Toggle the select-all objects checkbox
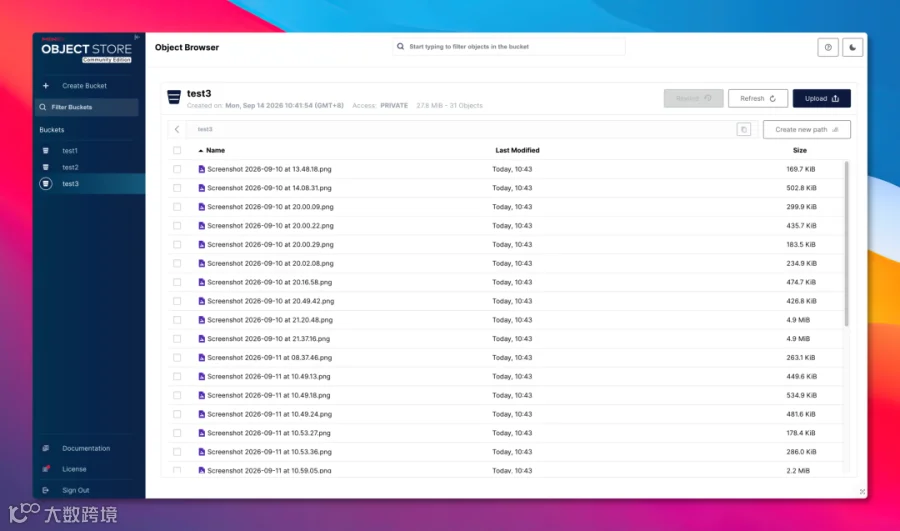This screenshot has height=531, width=900. click(177, 150)
